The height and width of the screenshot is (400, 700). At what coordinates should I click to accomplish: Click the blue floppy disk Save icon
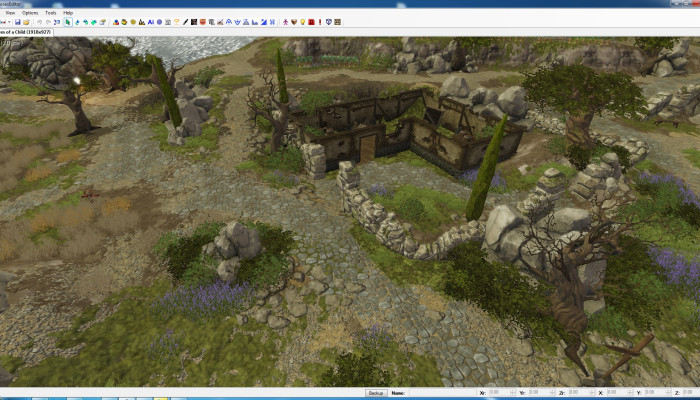pos(17,22)
